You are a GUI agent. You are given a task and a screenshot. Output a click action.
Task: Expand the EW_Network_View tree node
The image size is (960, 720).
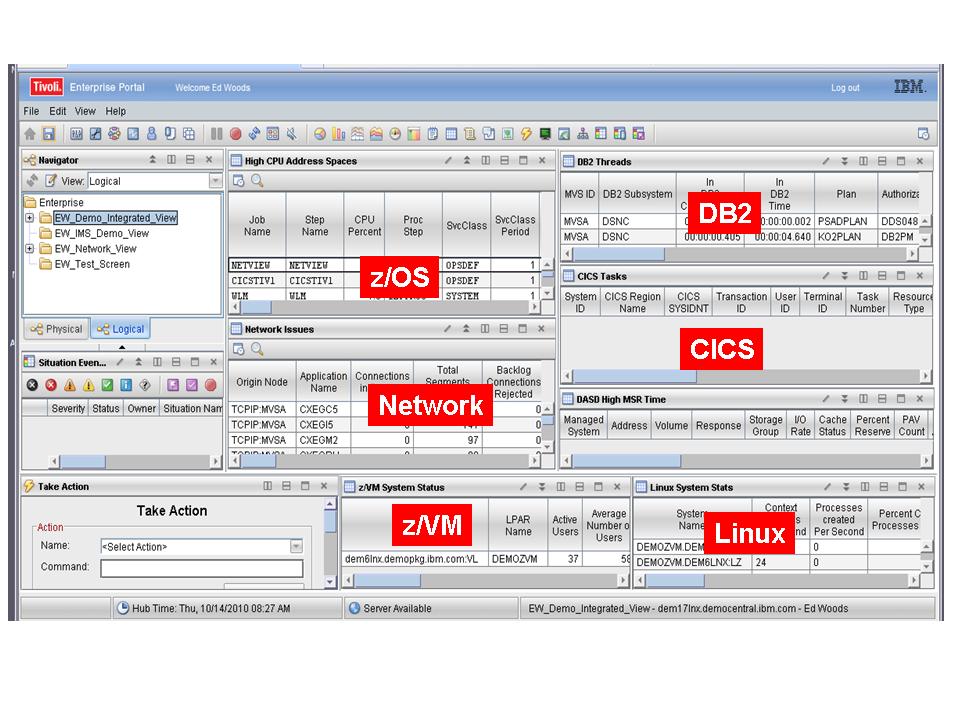coord(29,249)
